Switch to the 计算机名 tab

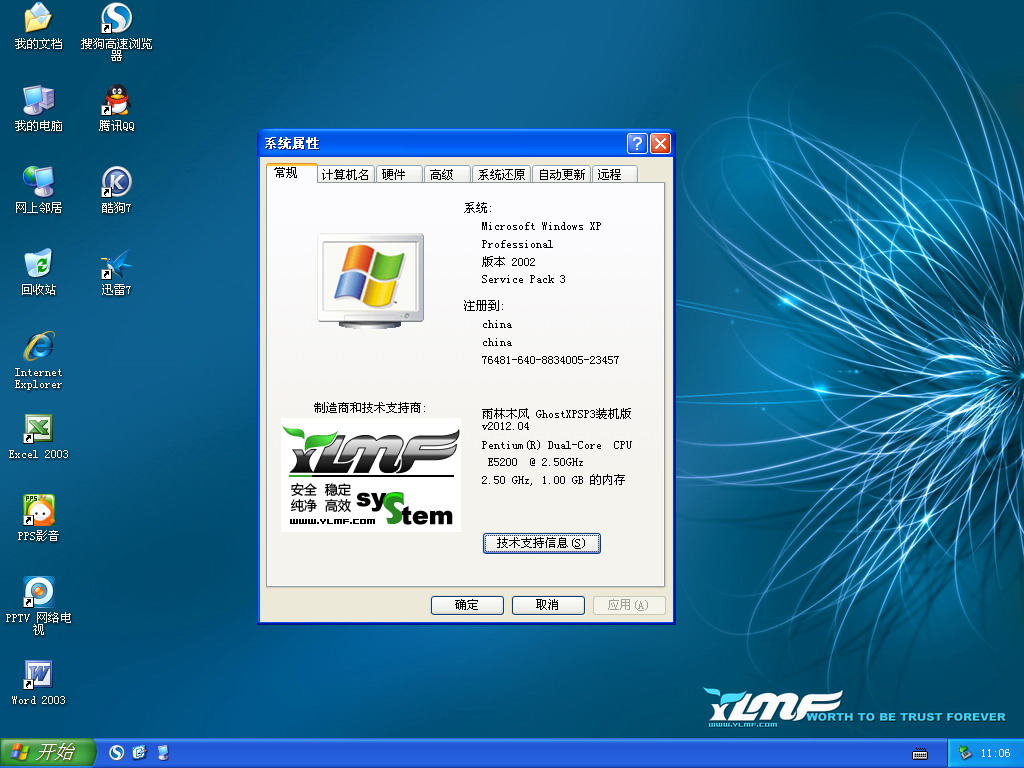[x=346, y=174]
